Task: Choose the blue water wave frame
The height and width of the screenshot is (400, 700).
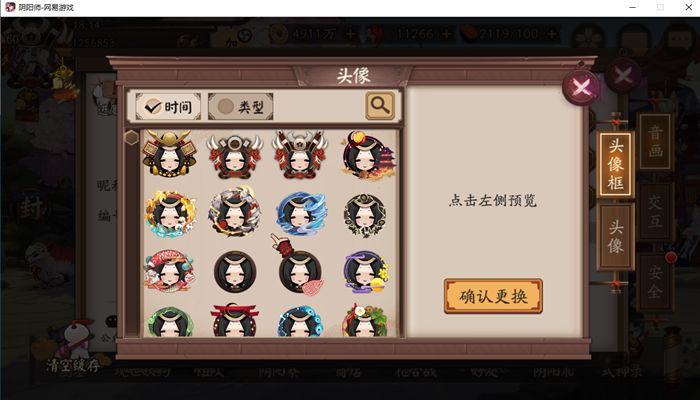Action: 301,214
